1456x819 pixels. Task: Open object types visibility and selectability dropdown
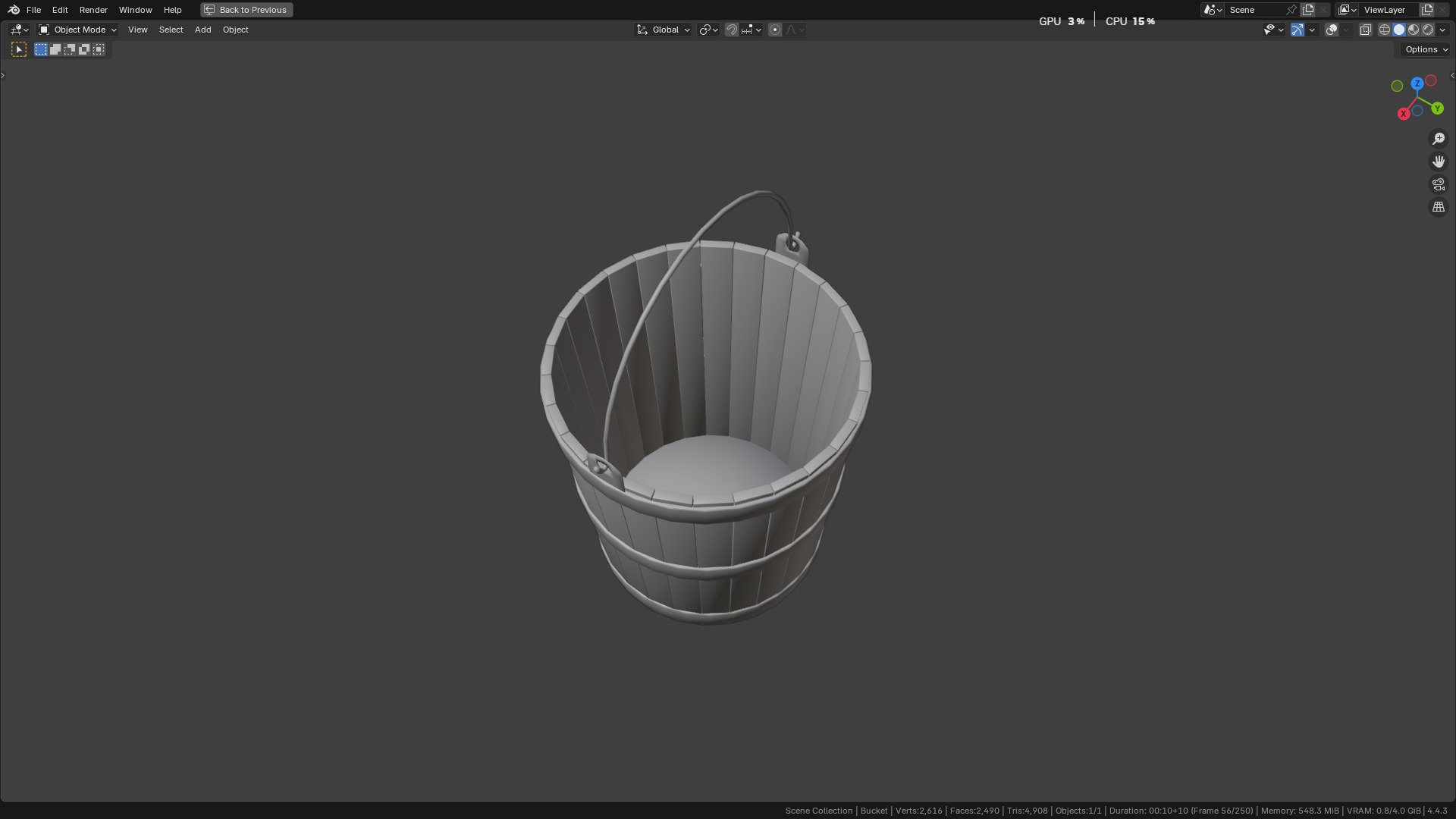pyautogui.click(x=1273, y=30)
